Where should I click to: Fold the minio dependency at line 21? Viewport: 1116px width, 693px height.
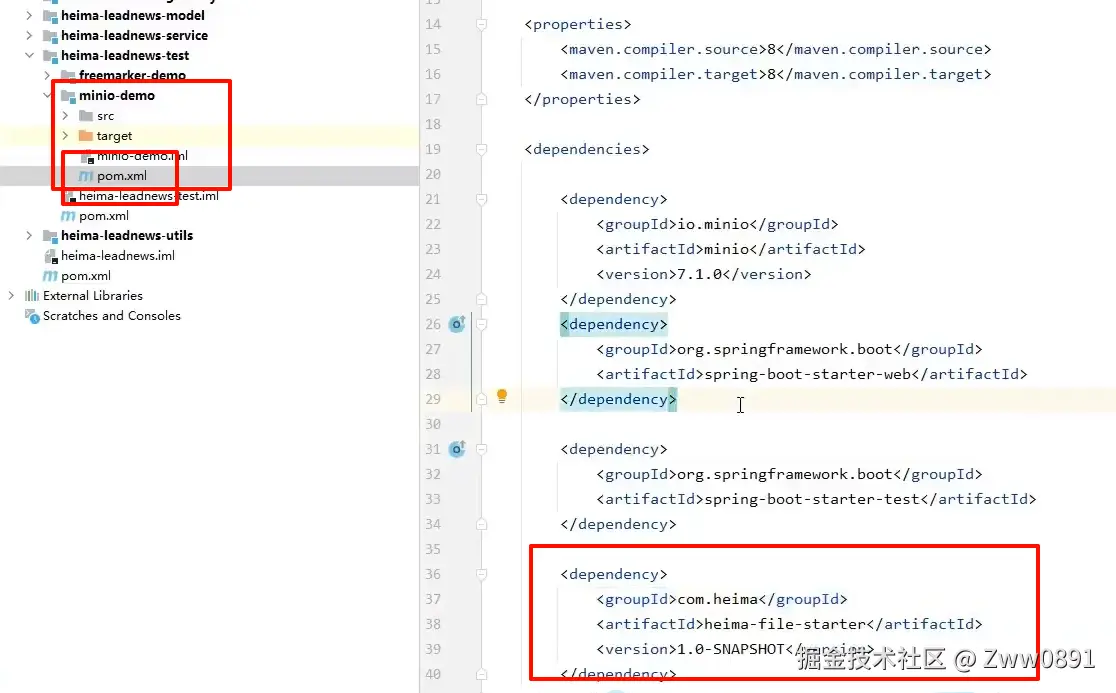pyautogui.click(x=481, y=199)
